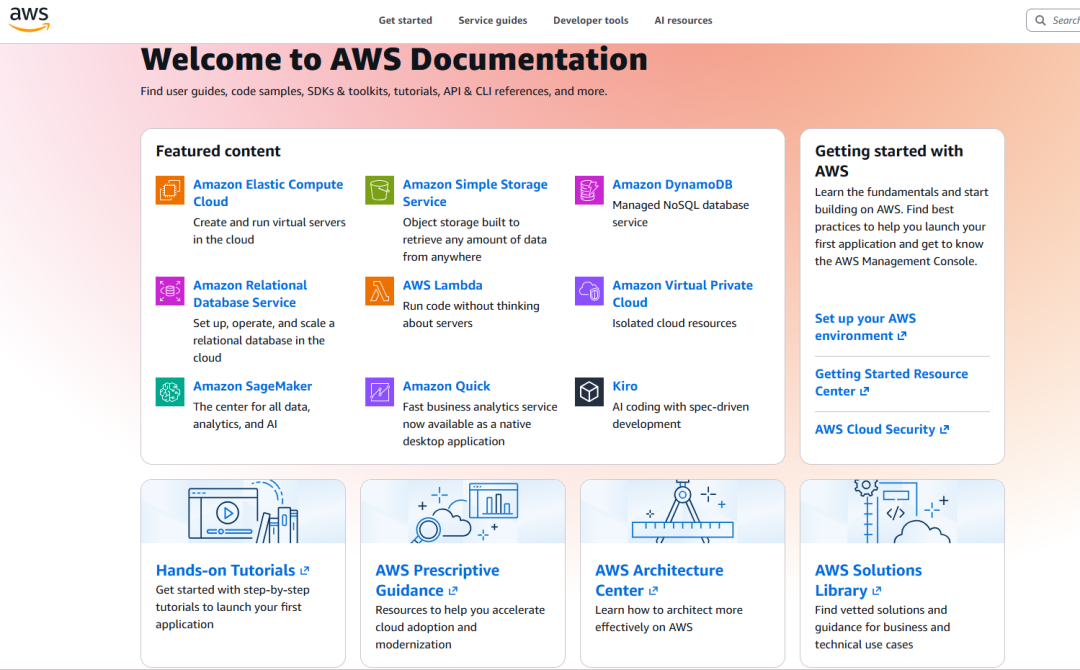Screen dimensions: 1080x670
Task: Click the Amazon Relational Database Service icon
Action: click(169, 291)
